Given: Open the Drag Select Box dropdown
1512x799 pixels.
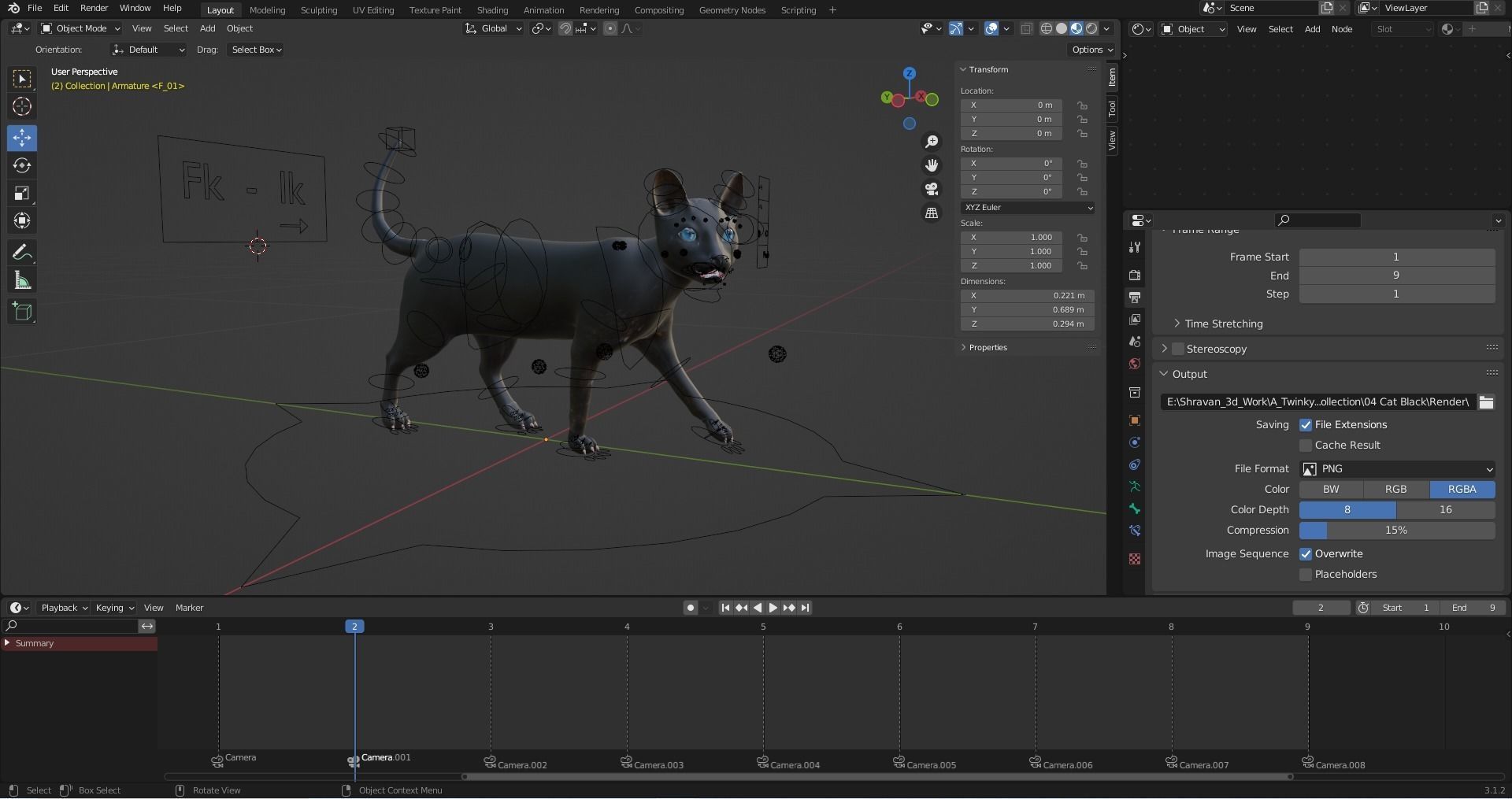Looking at the screenshot, I should (x=256, y=50).
